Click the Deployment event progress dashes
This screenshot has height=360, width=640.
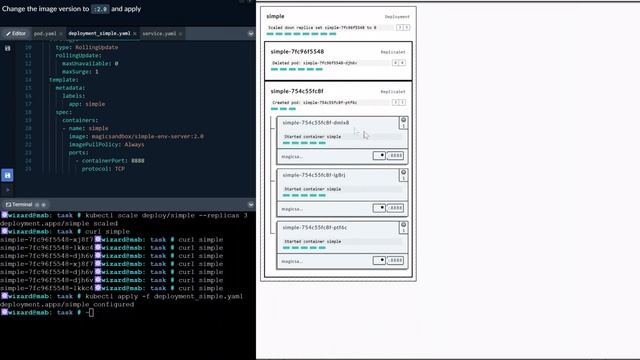(x=301, y=34)
